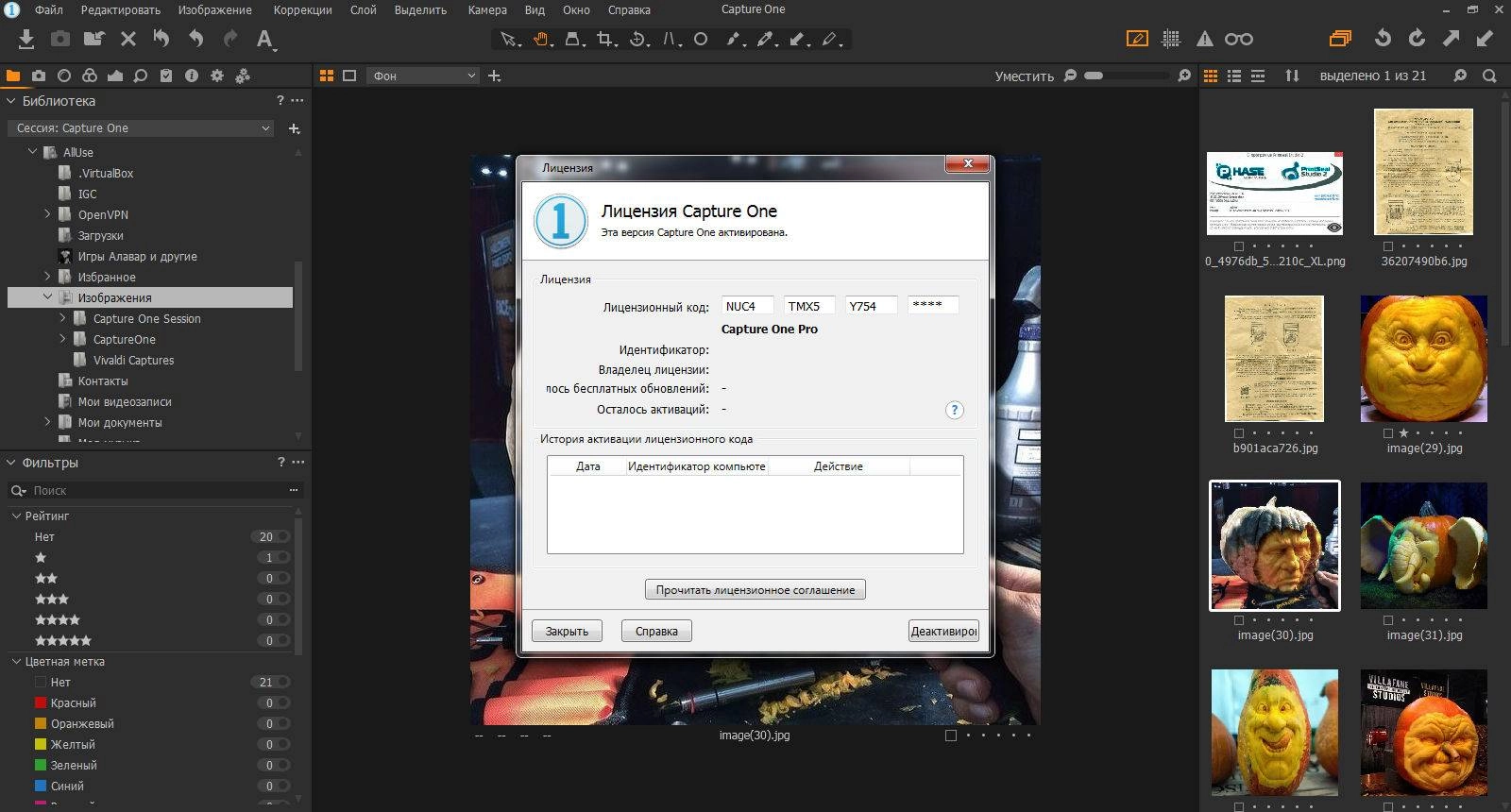1511x812 pixels.
Task: Collapse the Библиотека panel
Action: click(11, 101)
